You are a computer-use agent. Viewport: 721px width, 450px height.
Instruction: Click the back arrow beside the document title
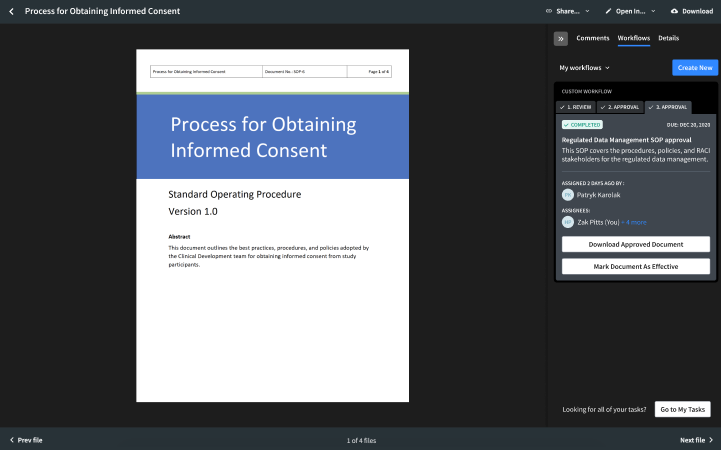(12, 11)
